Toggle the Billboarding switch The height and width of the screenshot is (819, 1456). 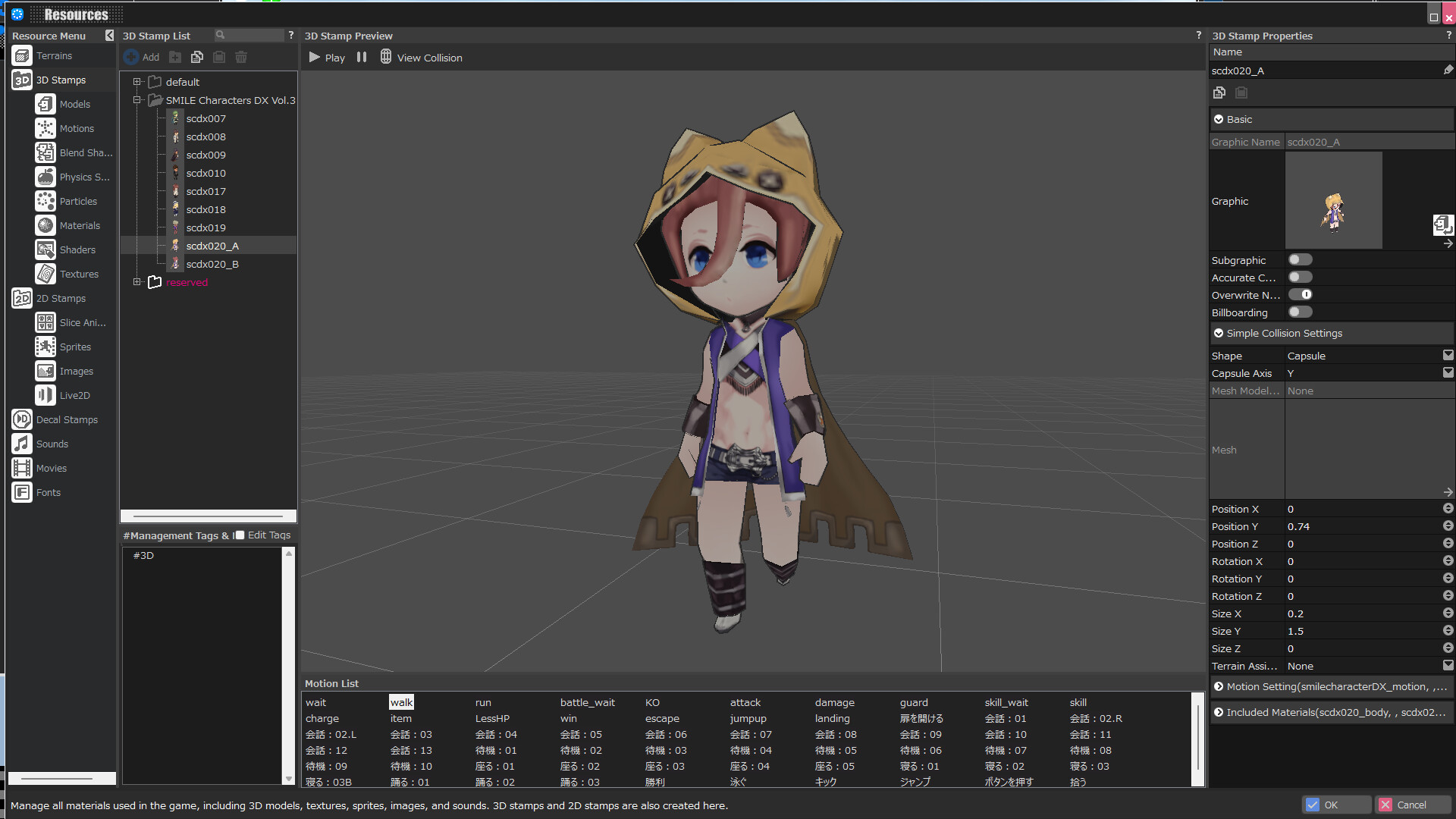pyautogui.click(x=1300, y=312)
